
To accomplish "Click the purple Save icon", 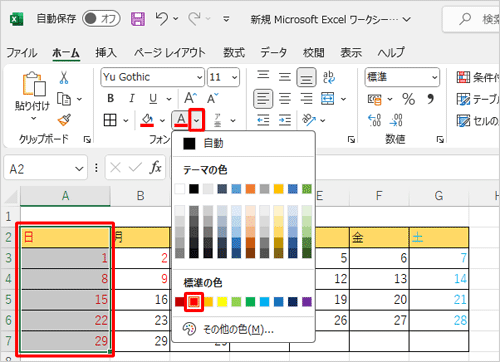I will 138,19.
